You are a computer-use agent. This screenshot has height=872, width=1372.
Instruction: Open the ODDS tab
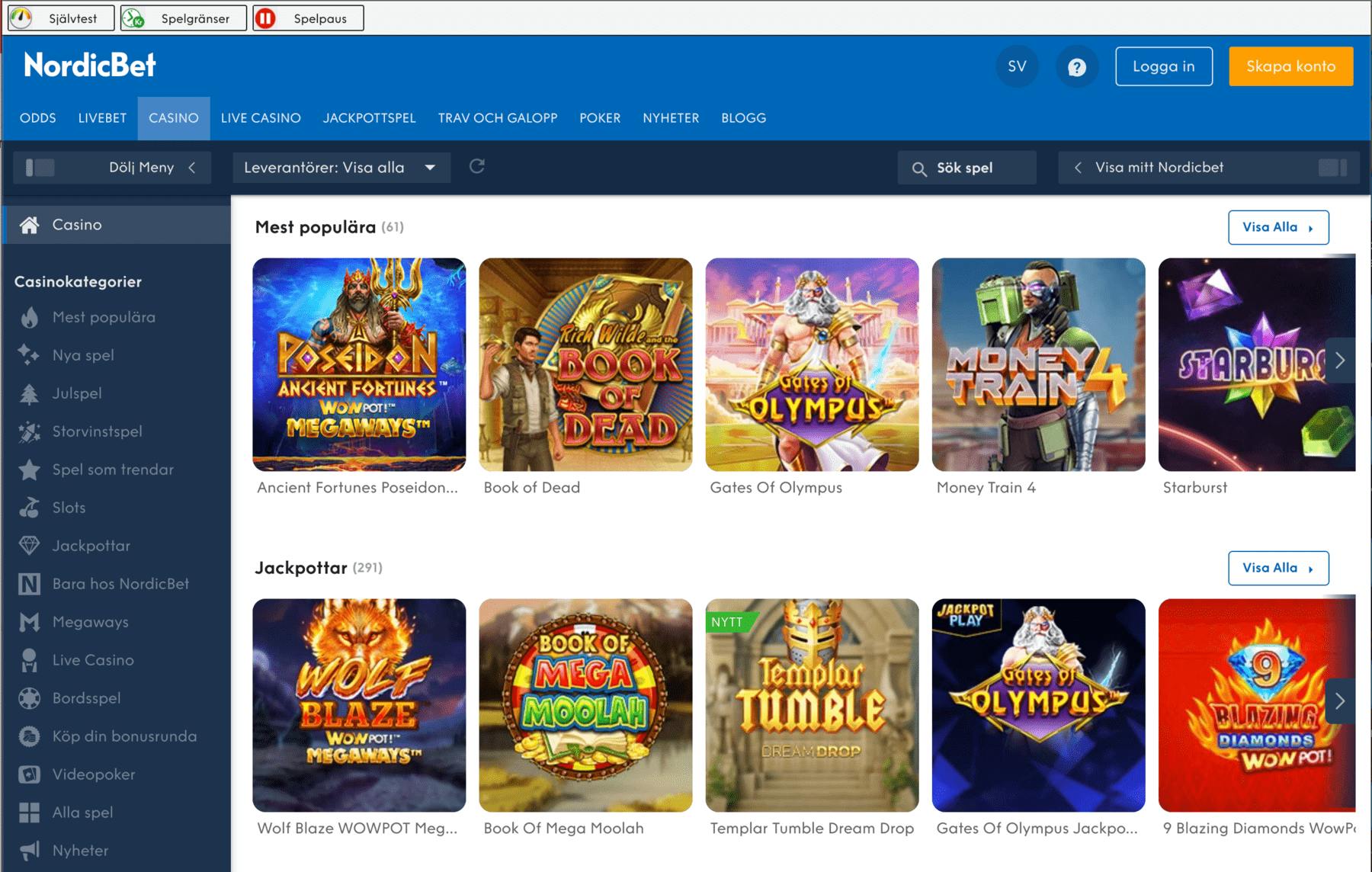38,118
